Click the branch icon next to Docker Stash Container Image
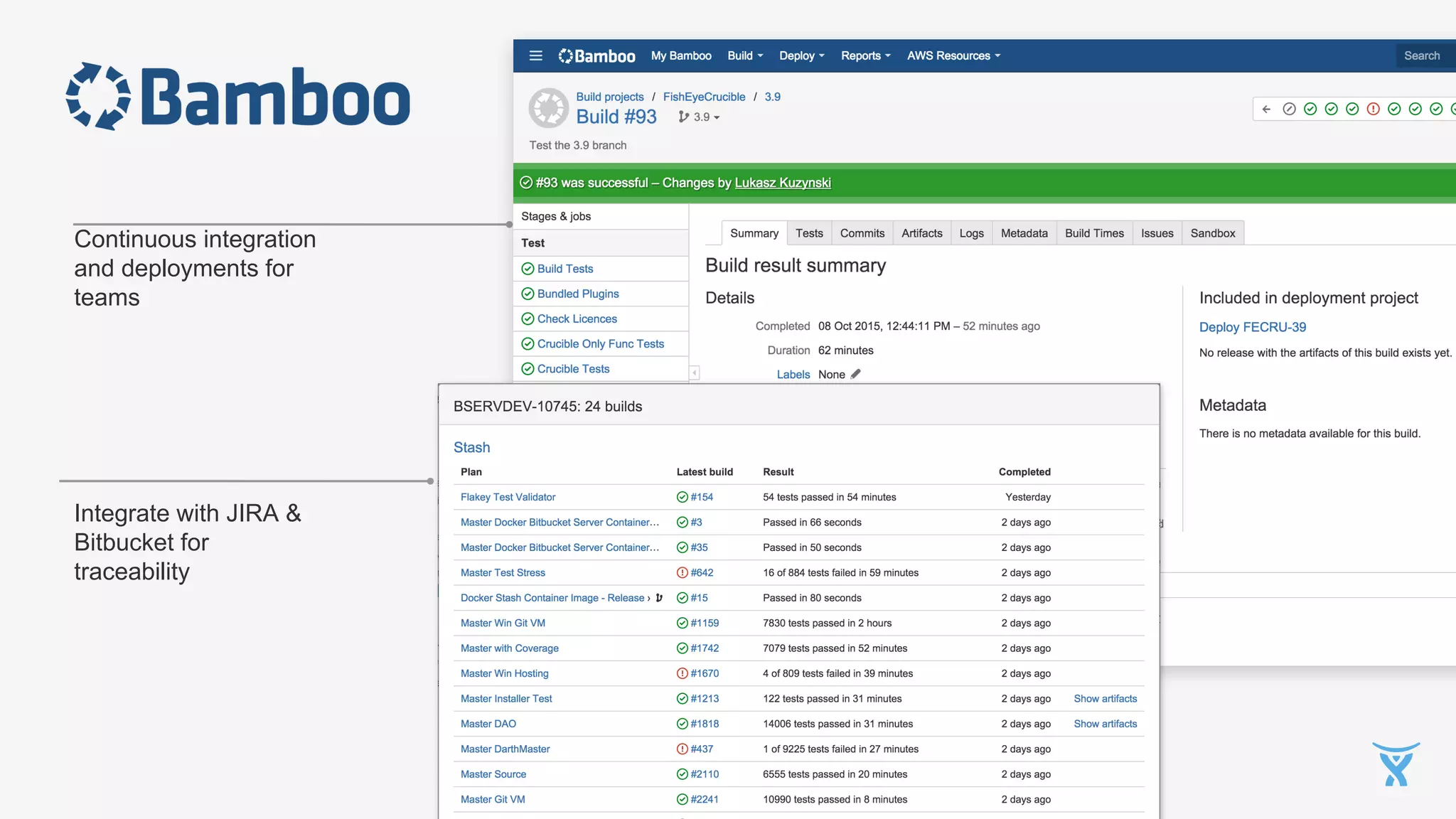This screenshot has height=819, width=1456. point(659,598)
